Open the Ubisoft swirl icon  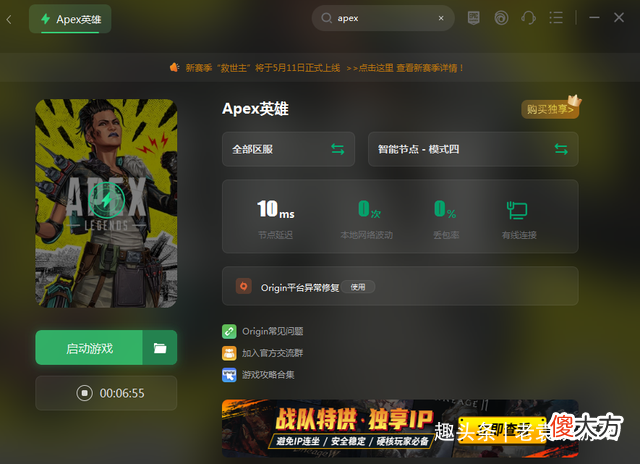501,18
